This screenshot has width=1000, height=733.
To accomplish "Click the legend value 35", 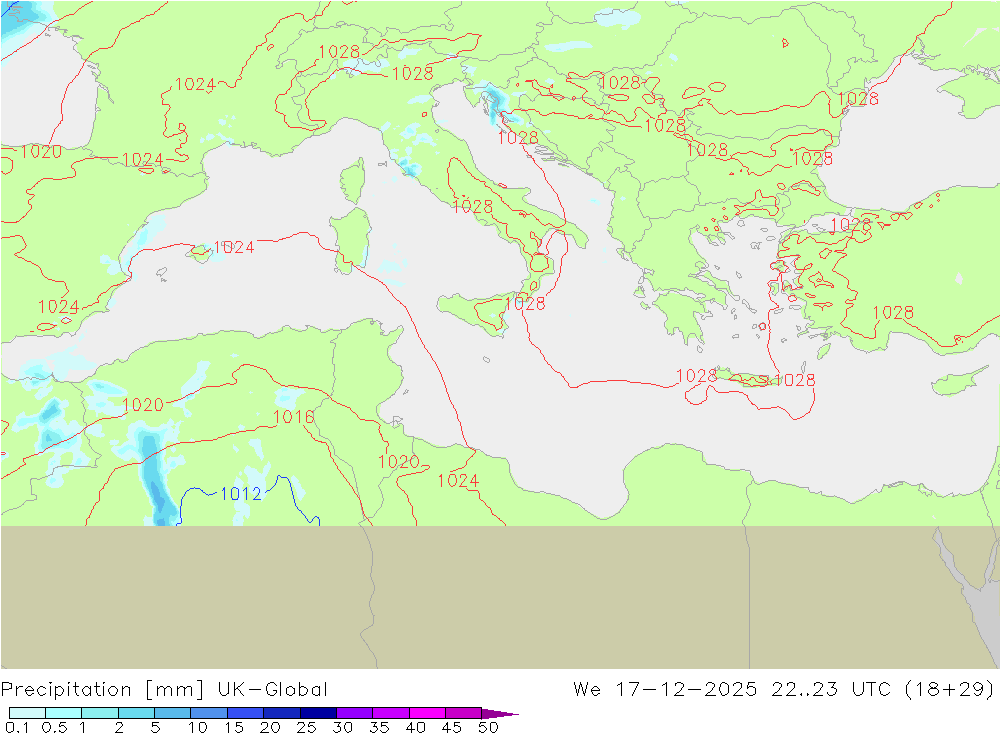I will [x=379, y=727].
